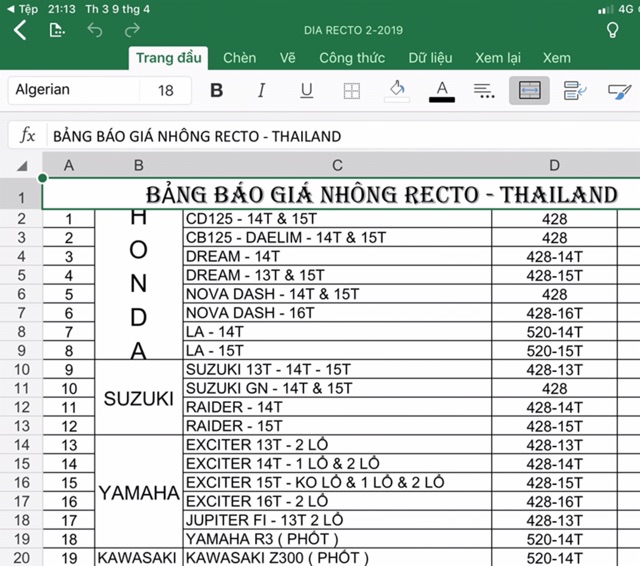The height and width of the screenshot is (566, 640).
Task: Select cell CB125 - DAELIM - 14T & 15T
Action: pyautogui.click(x=337, y=237)
